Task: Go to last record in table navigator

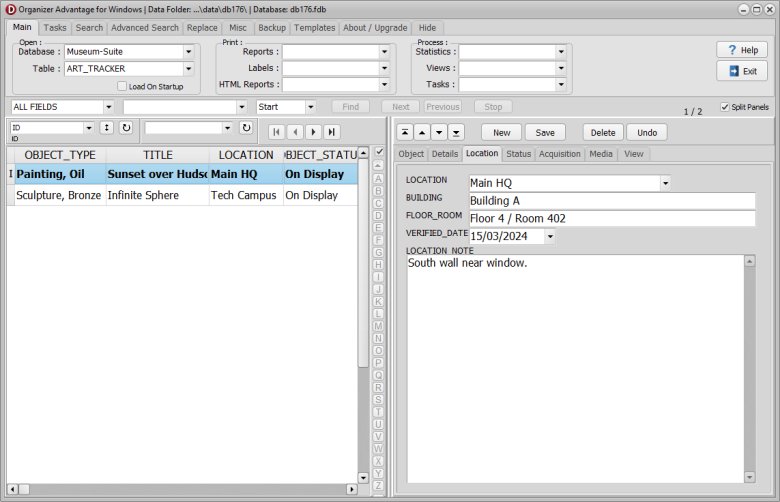Action: 331,132
